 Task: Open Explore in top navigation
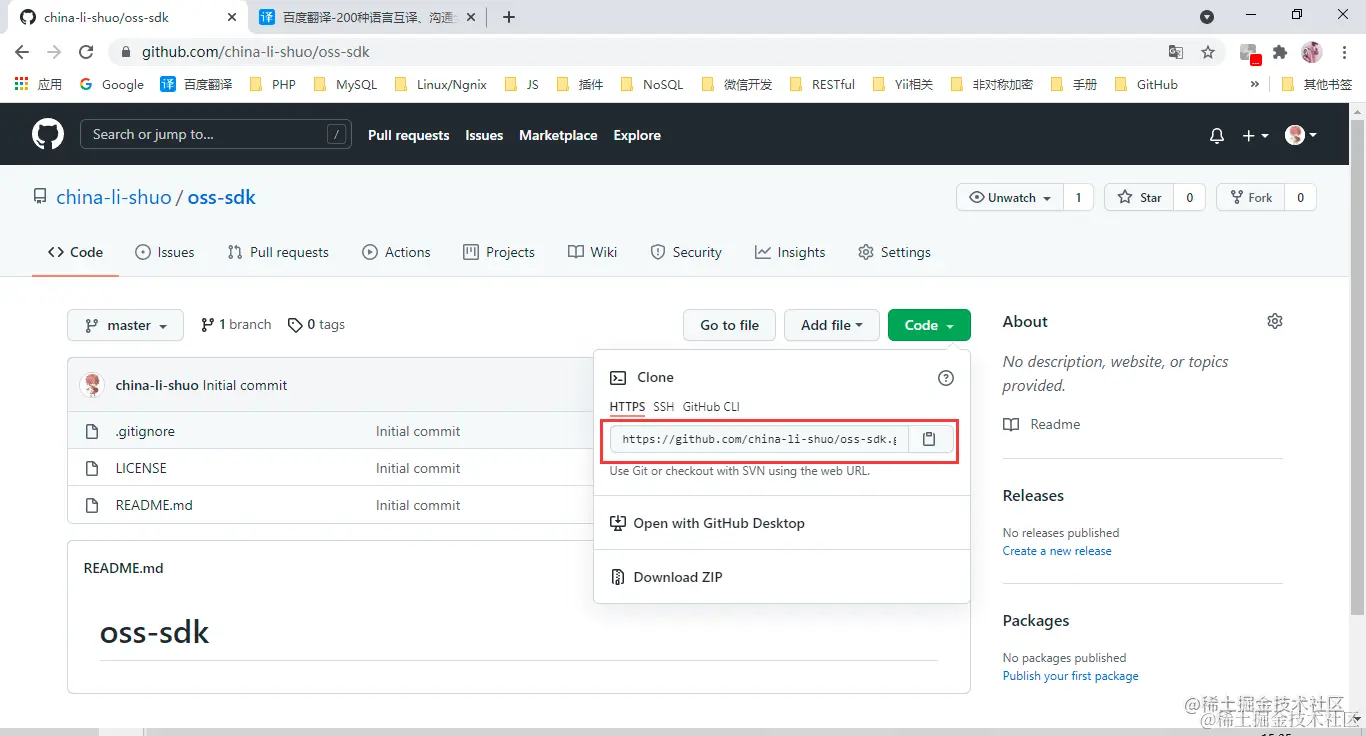pos(637,135)
